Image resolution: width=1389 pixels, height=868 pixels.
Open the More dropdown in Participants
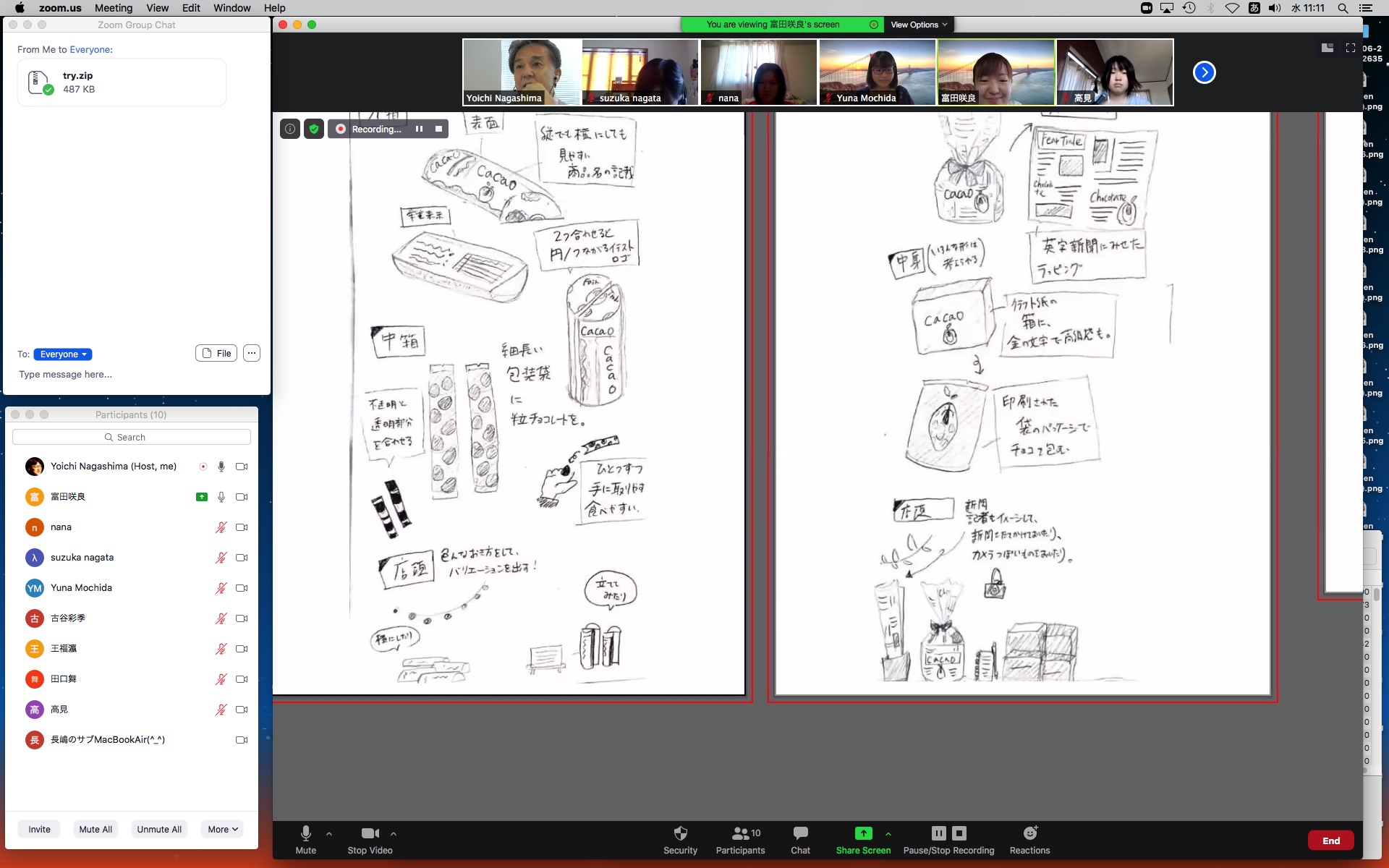click(x=222, y=829)
